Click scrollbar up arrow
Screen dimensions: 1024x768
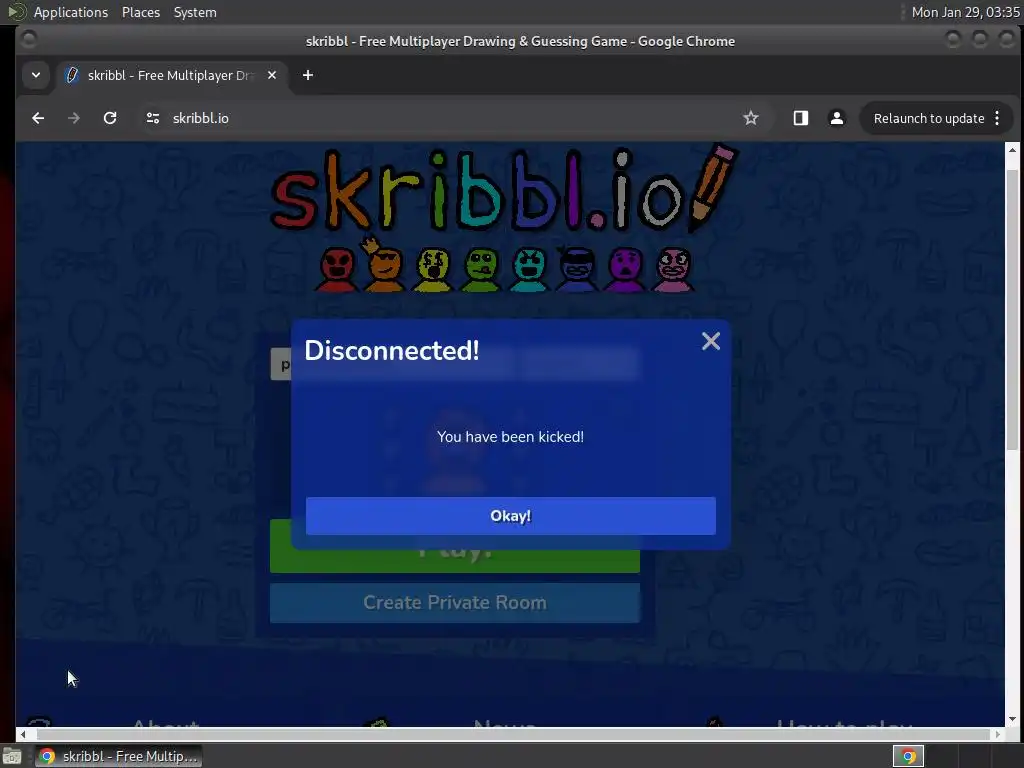click(1012, 150)
